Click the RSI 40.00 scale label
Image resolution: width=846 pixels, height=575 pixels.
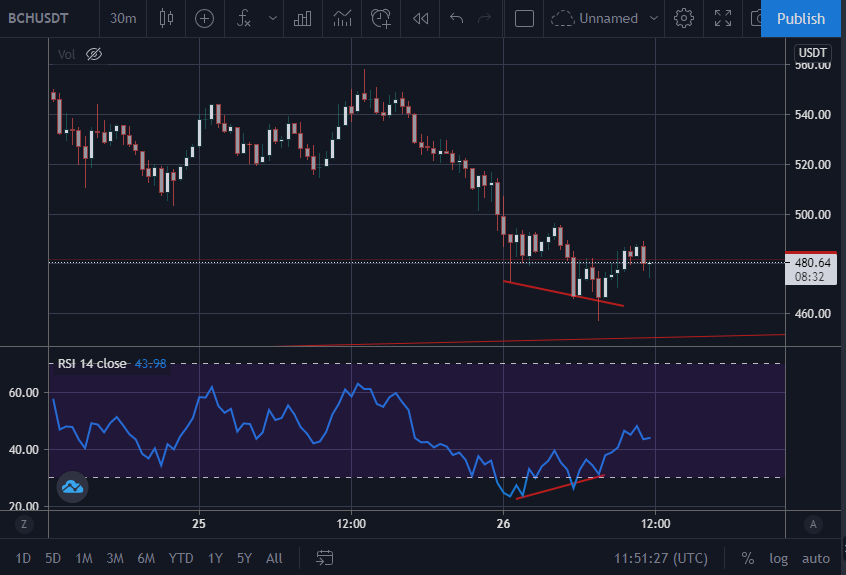click(x=24, y=449)
